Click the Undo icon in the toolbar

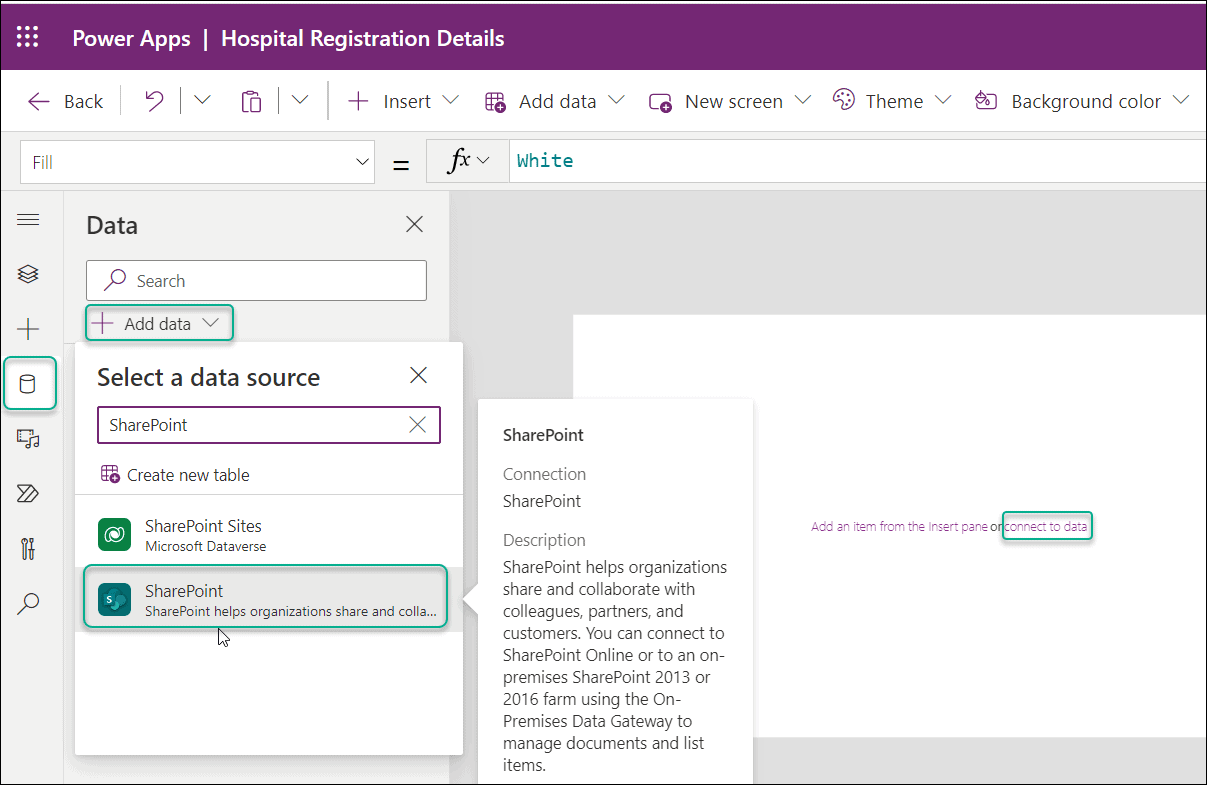click(x=152, y=100)
